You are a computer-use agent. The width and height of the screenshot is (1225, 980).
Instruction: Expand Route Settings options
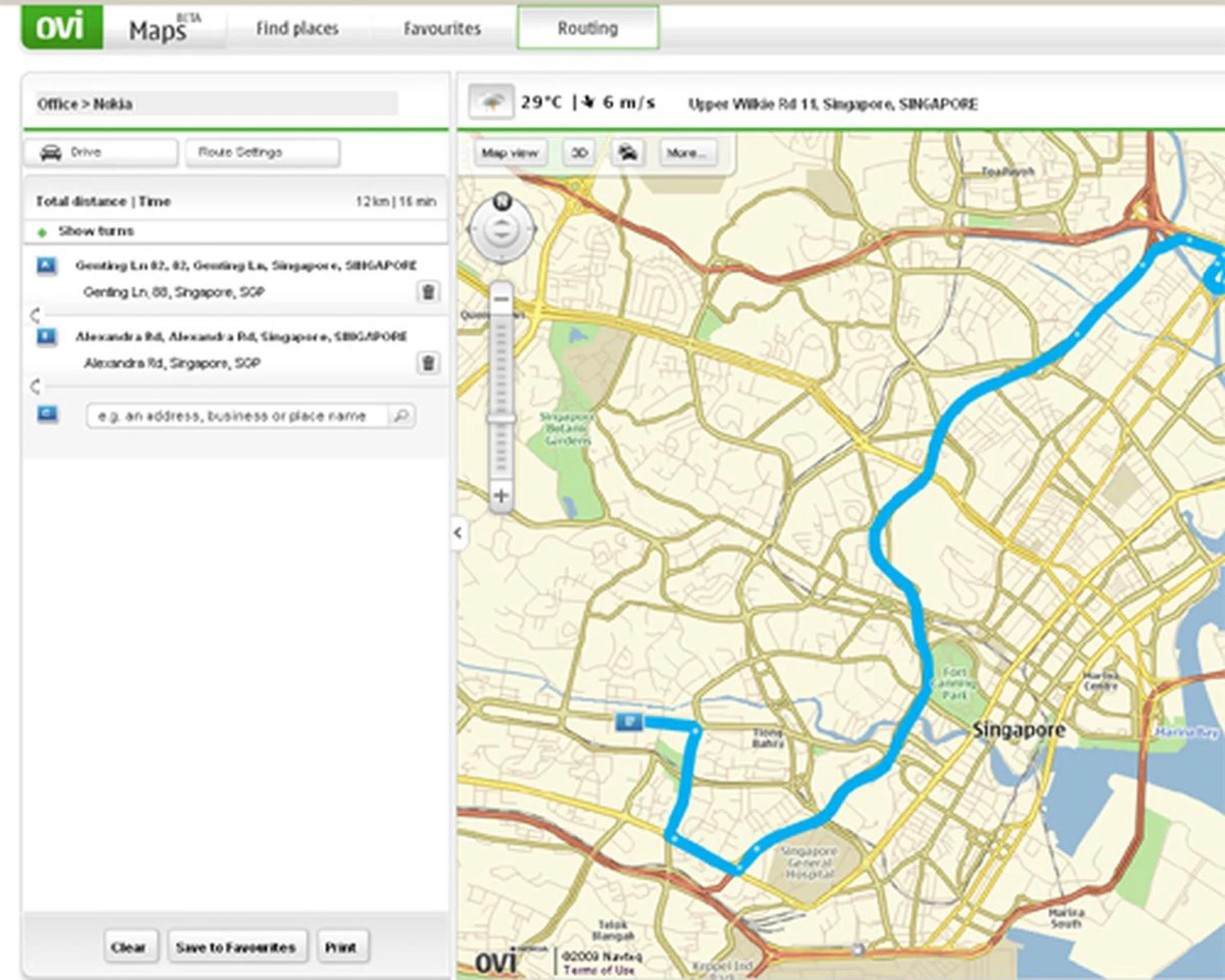pos(262,152)
